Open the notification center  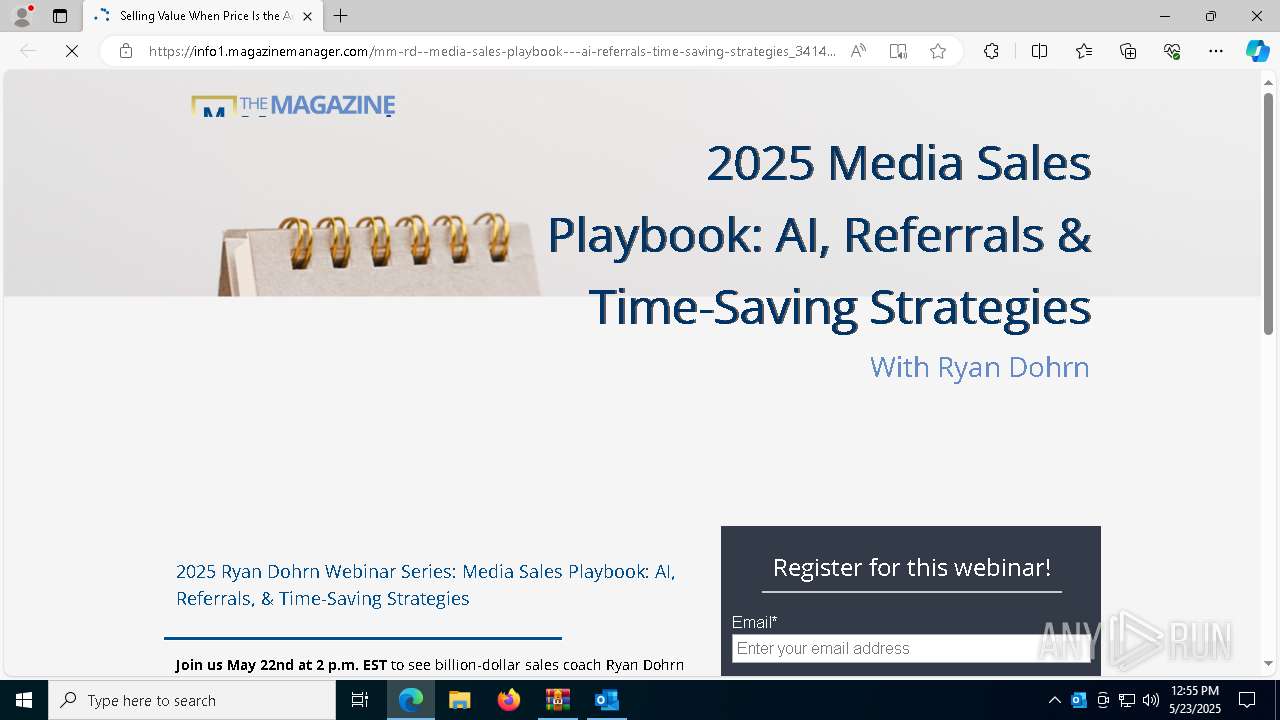1247,700
